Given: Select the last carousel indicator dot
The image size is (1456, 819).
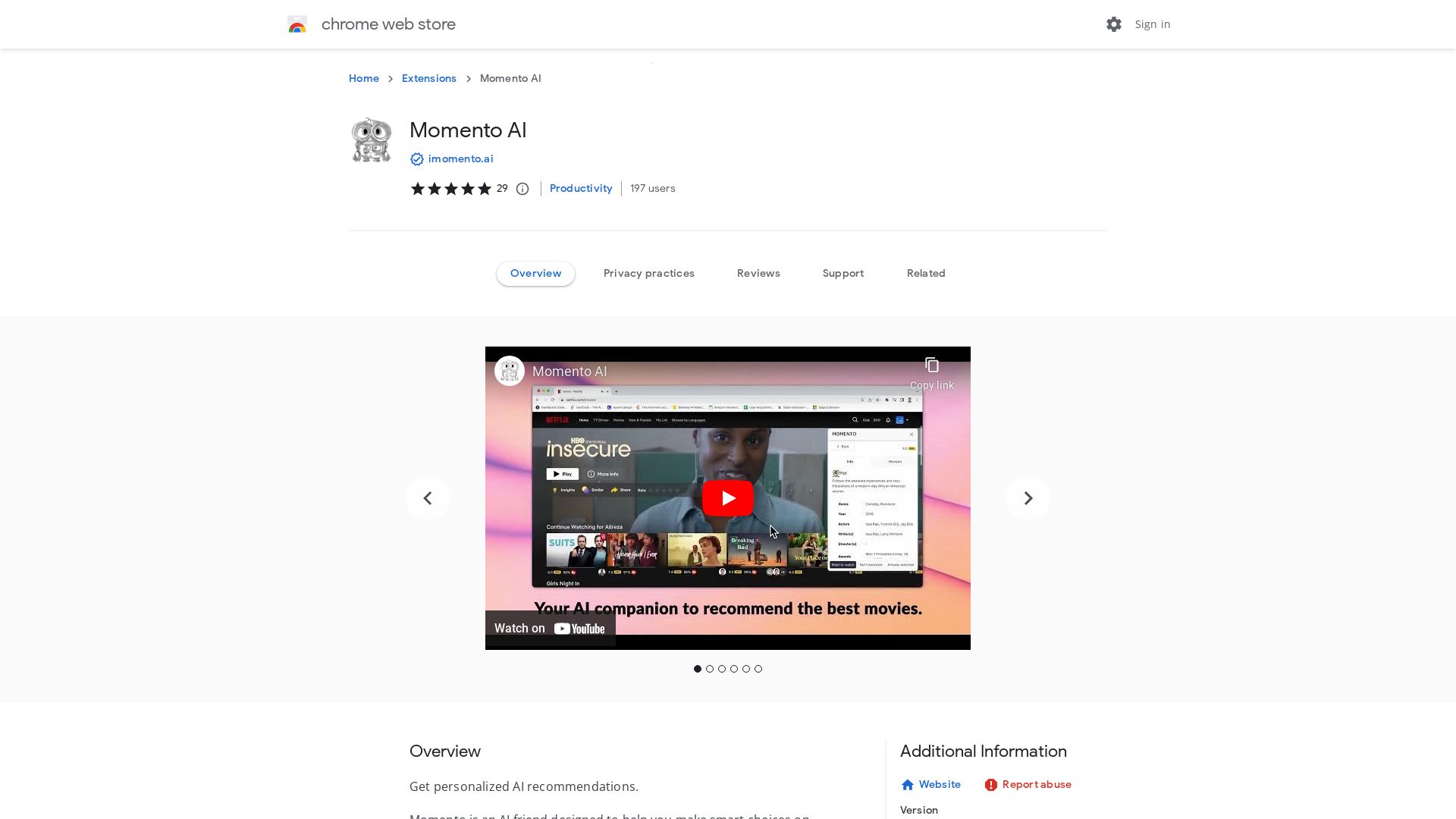Looking at the screenshot, I should click(x=758, y=669).
